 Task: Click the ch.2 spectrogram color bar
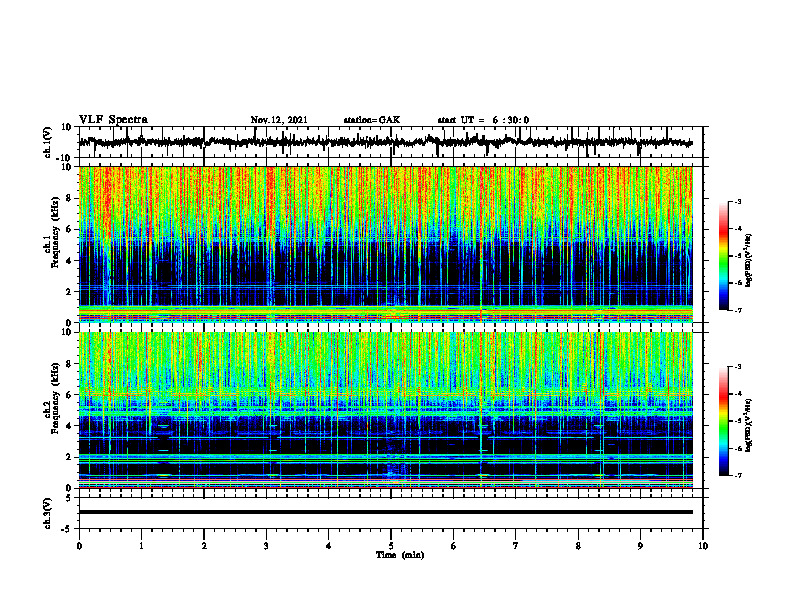[724, 421]
